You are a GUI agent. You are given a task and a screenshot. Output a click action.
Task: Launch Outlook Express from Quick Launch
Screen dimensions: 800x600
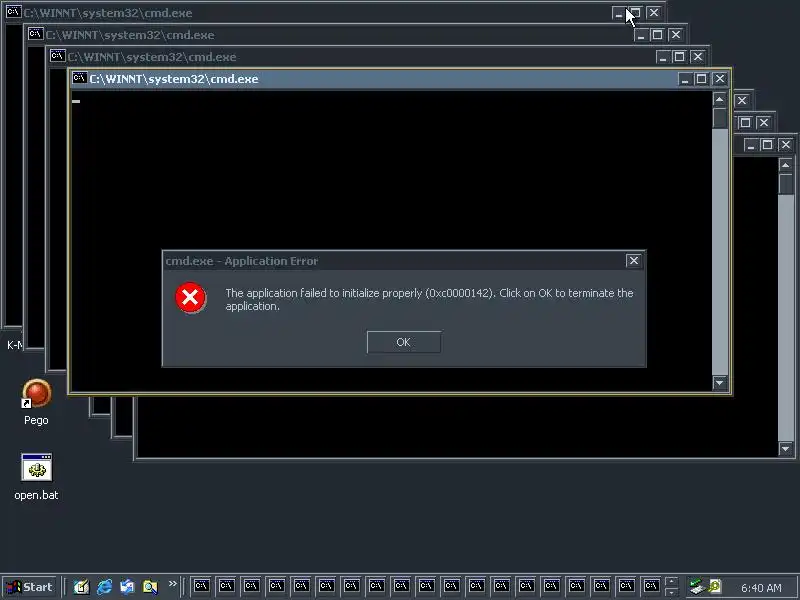(x=127, y=587)
